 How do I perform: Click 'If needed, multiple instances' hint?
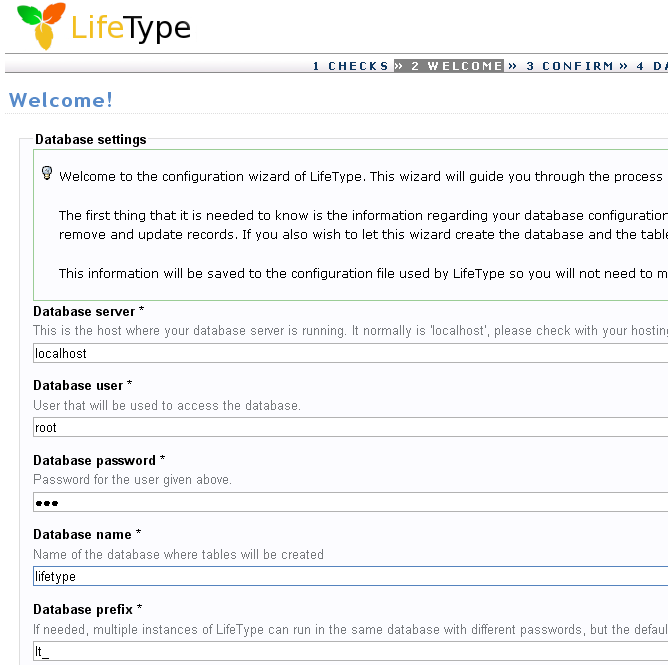[351, 630]
